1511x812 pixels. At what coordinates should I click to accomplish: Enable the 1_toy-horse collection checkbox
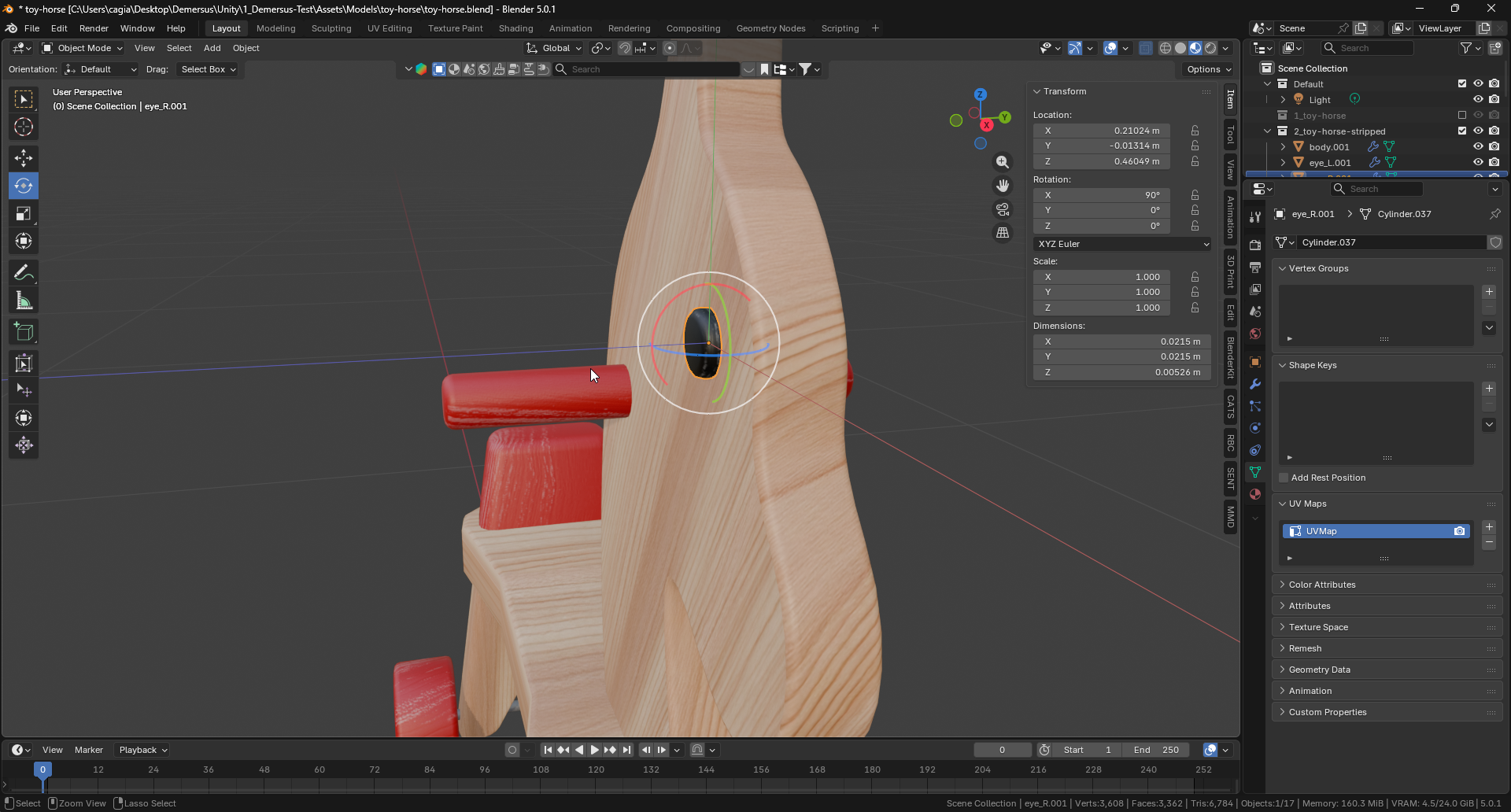click(1462, 115)
